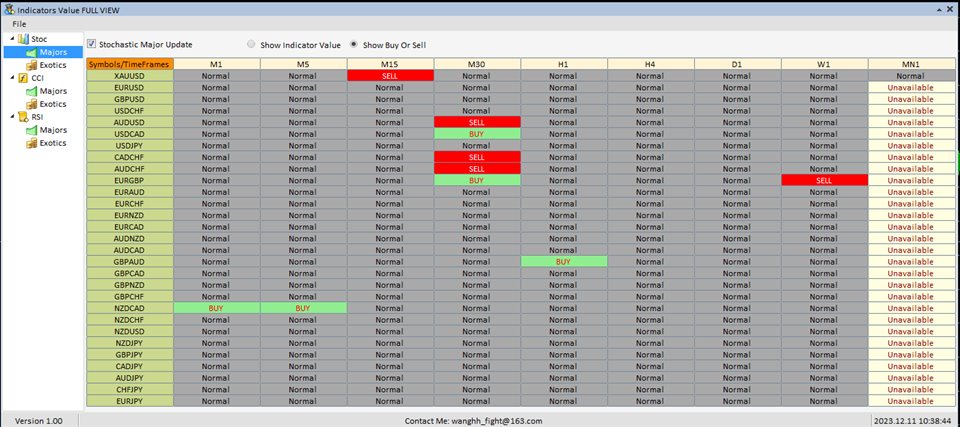Select the GBPUSD symbol row label

pos(130,99)
